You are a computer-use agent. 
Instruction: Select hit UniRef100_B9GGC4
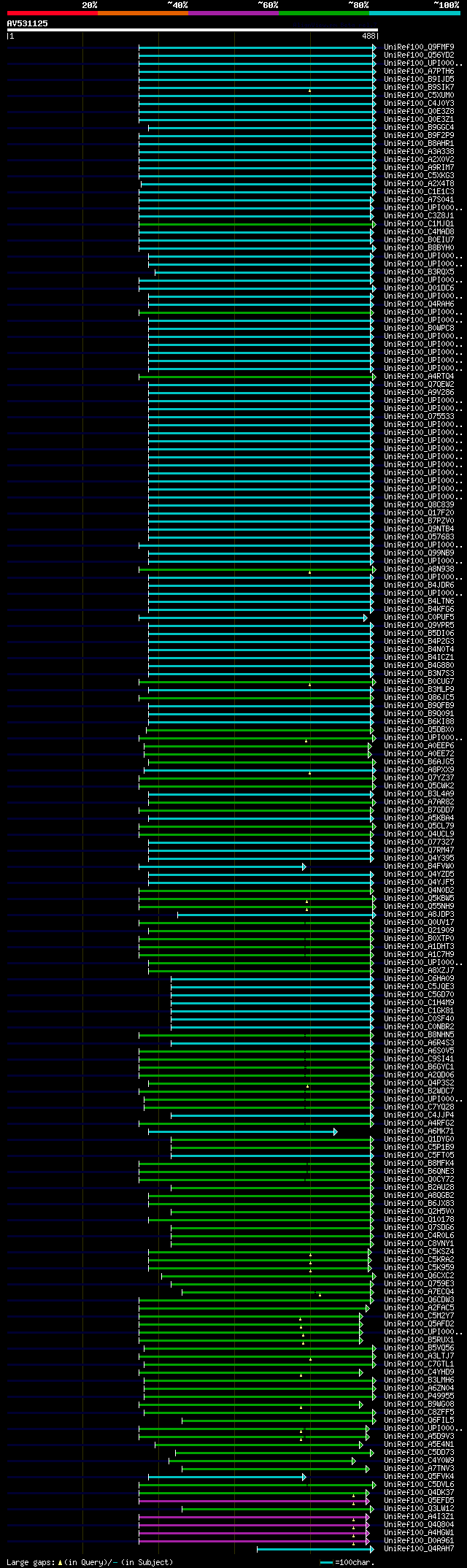[x=419, y=127]
